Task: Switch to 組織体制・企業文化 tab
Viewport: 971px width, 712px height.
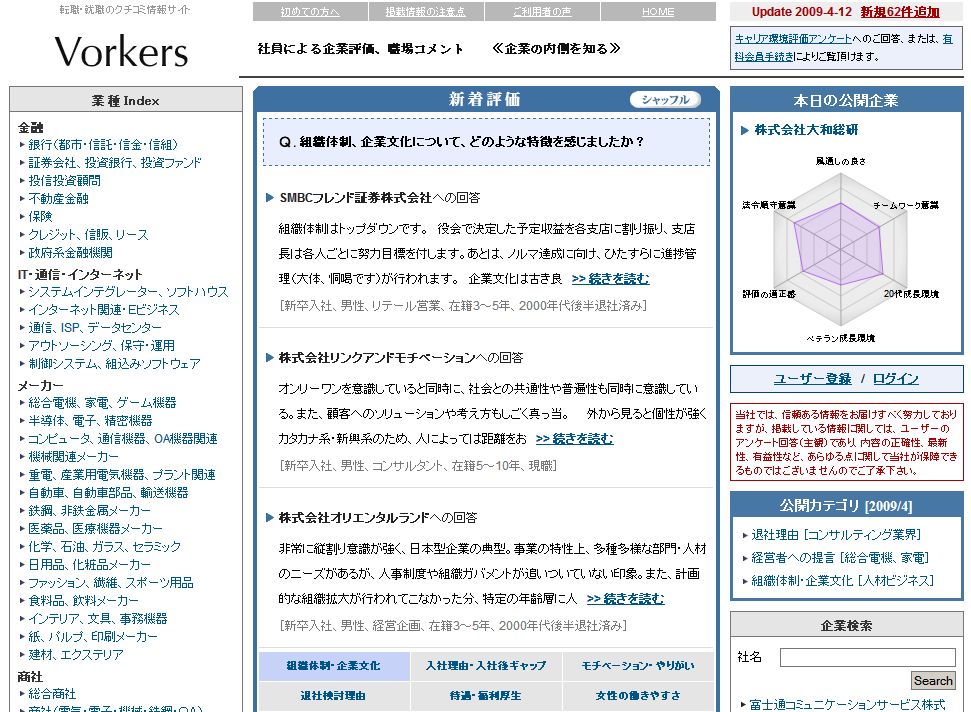Action: pos(334,666)
